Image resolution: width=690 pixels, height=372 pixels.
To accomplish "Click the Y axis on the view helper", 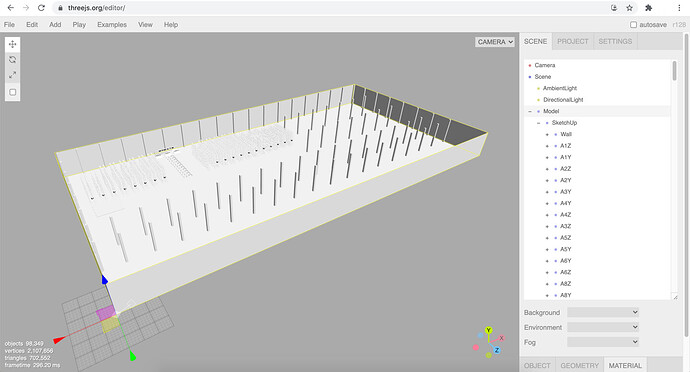I will [x=488, y=330].
